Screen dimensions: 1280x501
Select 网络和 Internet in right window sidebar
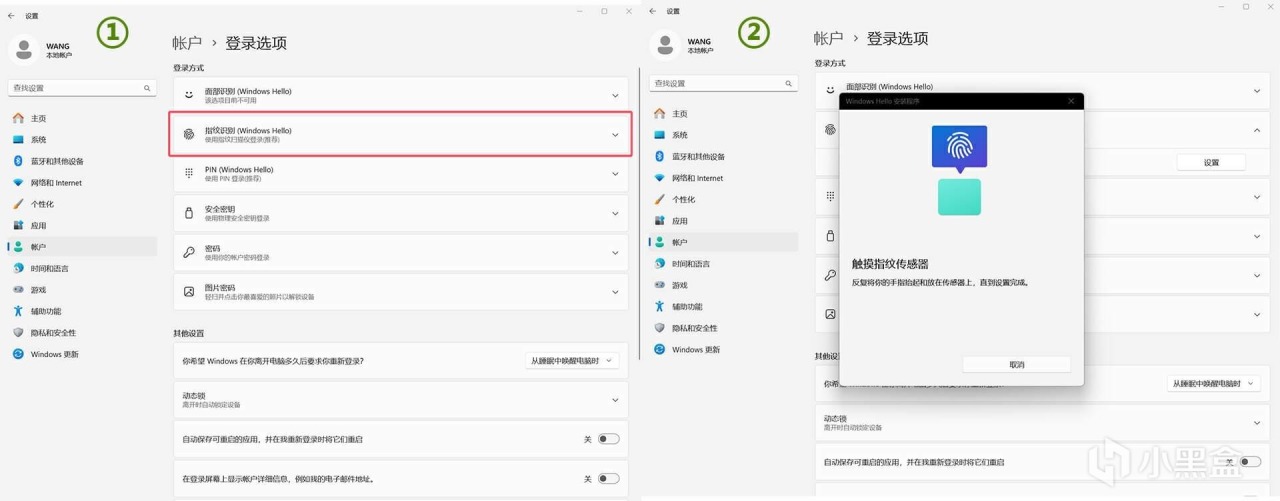tap(723, 178)
